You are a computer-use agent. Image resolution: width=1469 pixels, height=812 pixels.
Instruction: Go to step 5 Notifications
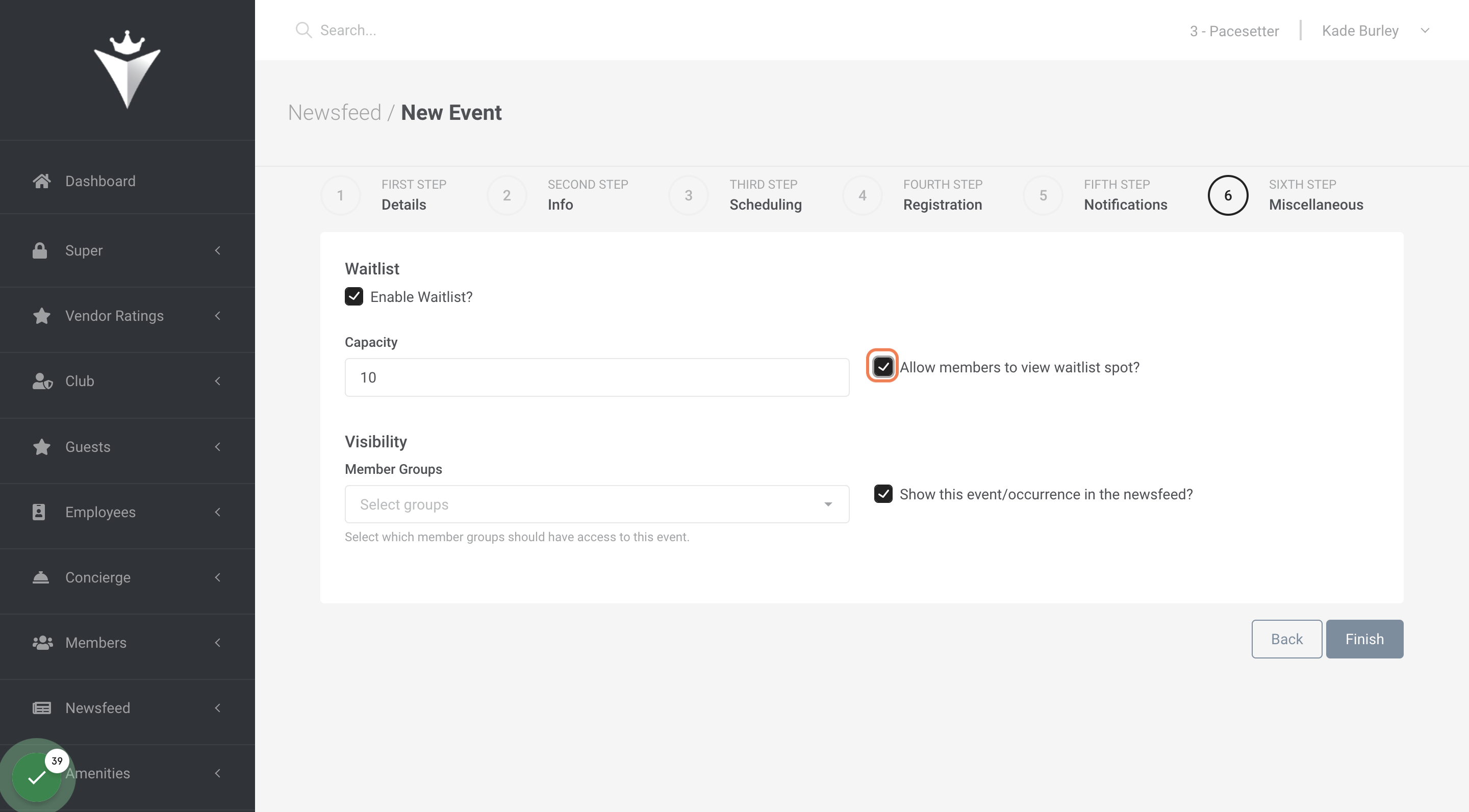click(x=1095, y=195)
